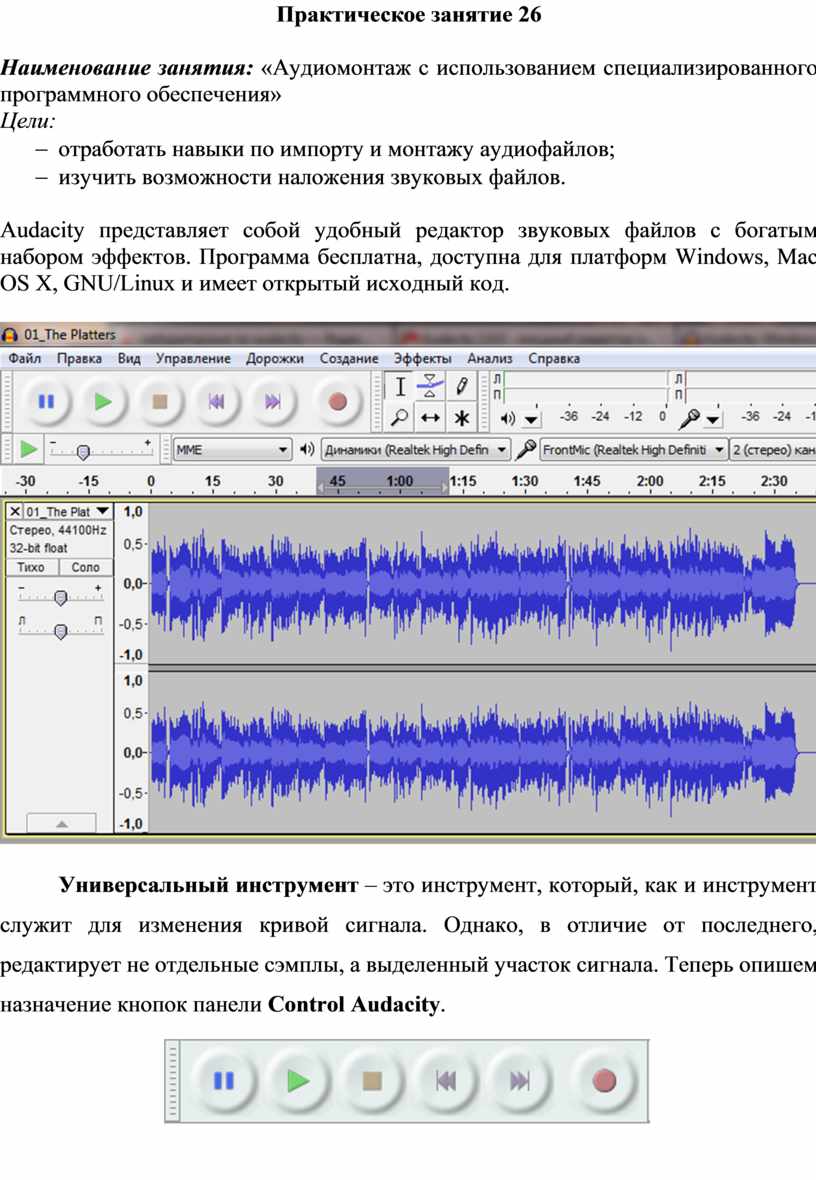Image resolution: width=816 pixels, height=1180 pixels.
Task: Click the 2:30 mark on the timeline ruler
Action: pos(774,481)
